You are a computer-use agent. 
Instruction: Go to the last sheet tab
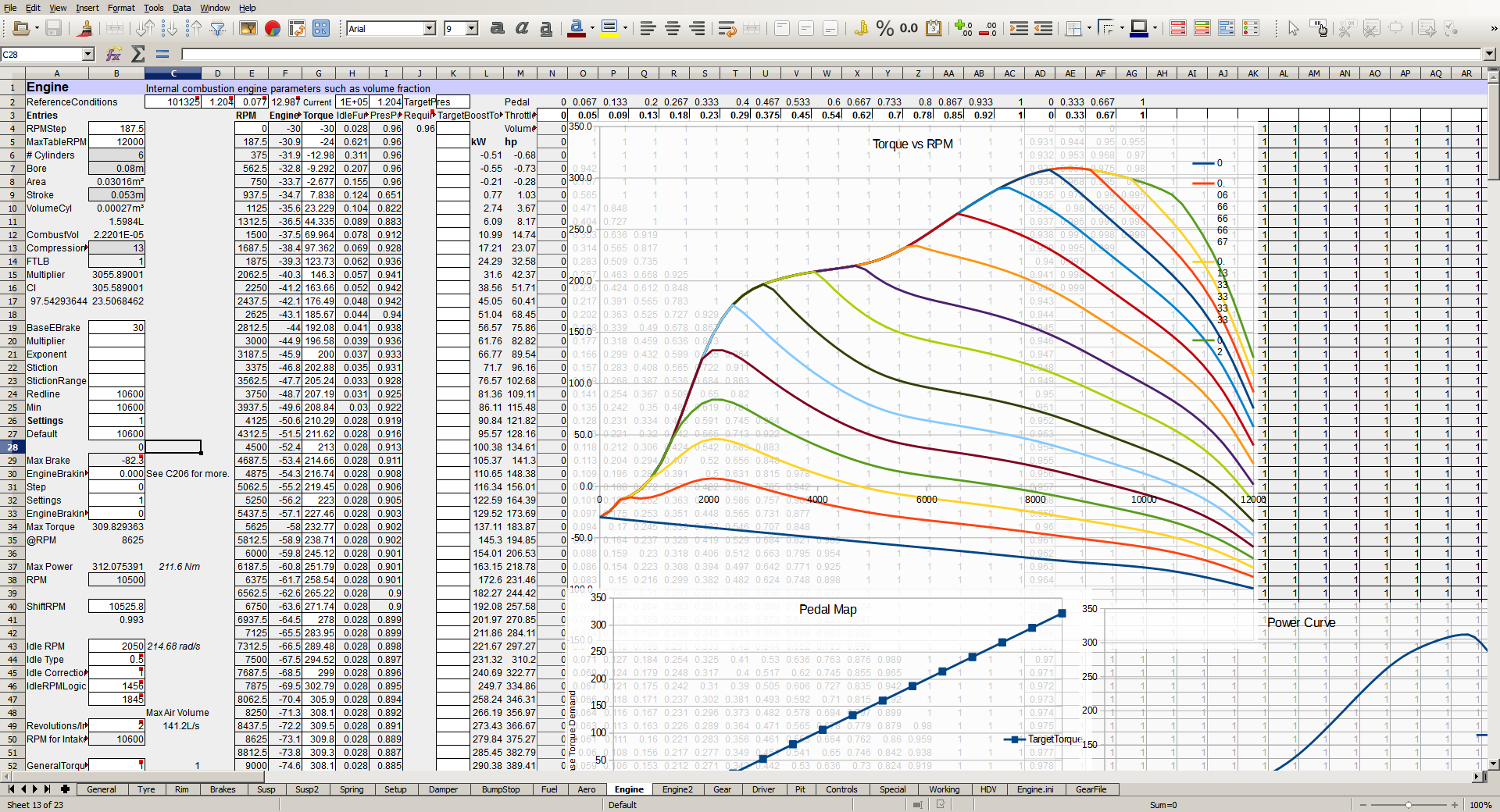(48, 789)
